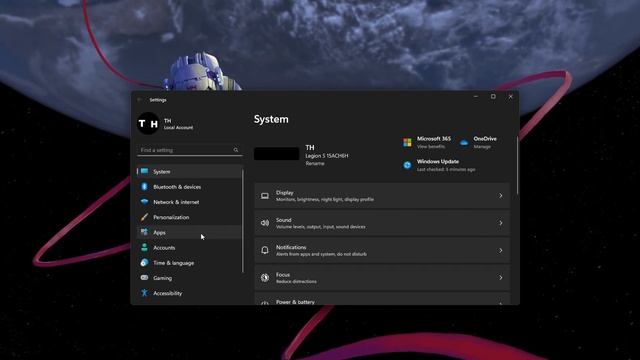Viewport: 640px width, 360px height.
Task: Click the Find a setting search box
Action: (189, 150)
